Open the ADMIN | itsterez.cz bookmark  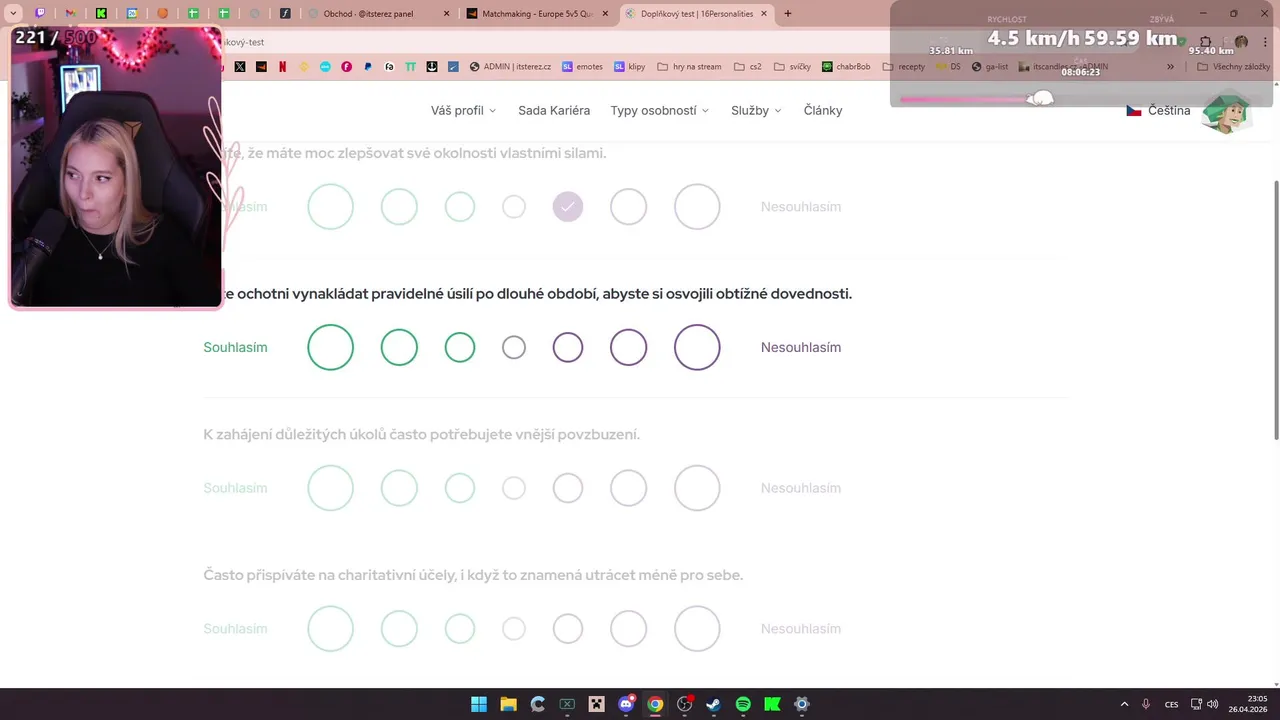[510, 67]
